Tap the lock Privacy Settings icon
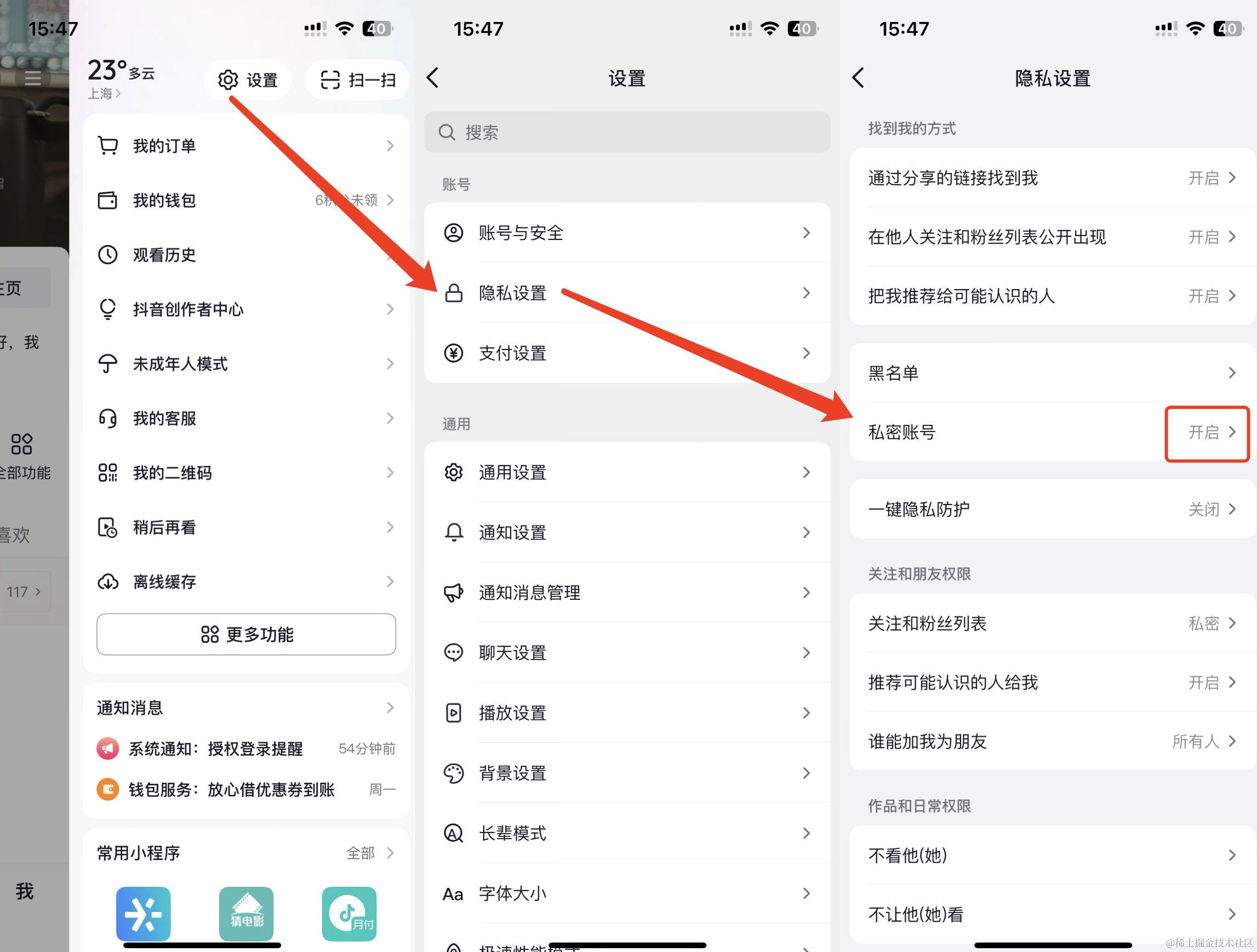This screenshot has width=1257, height=952. tap(454, 293)
